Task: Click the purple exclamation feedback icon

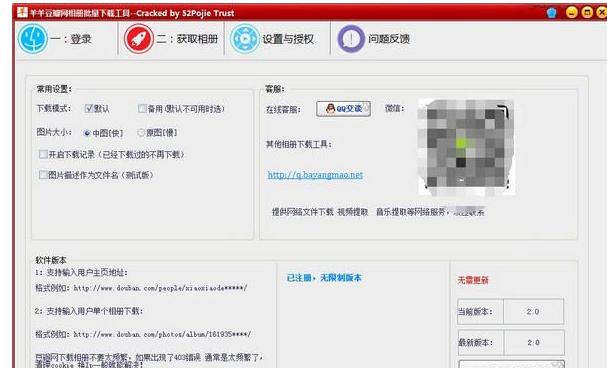Action: pyautogui.click(x=351, y=39)
